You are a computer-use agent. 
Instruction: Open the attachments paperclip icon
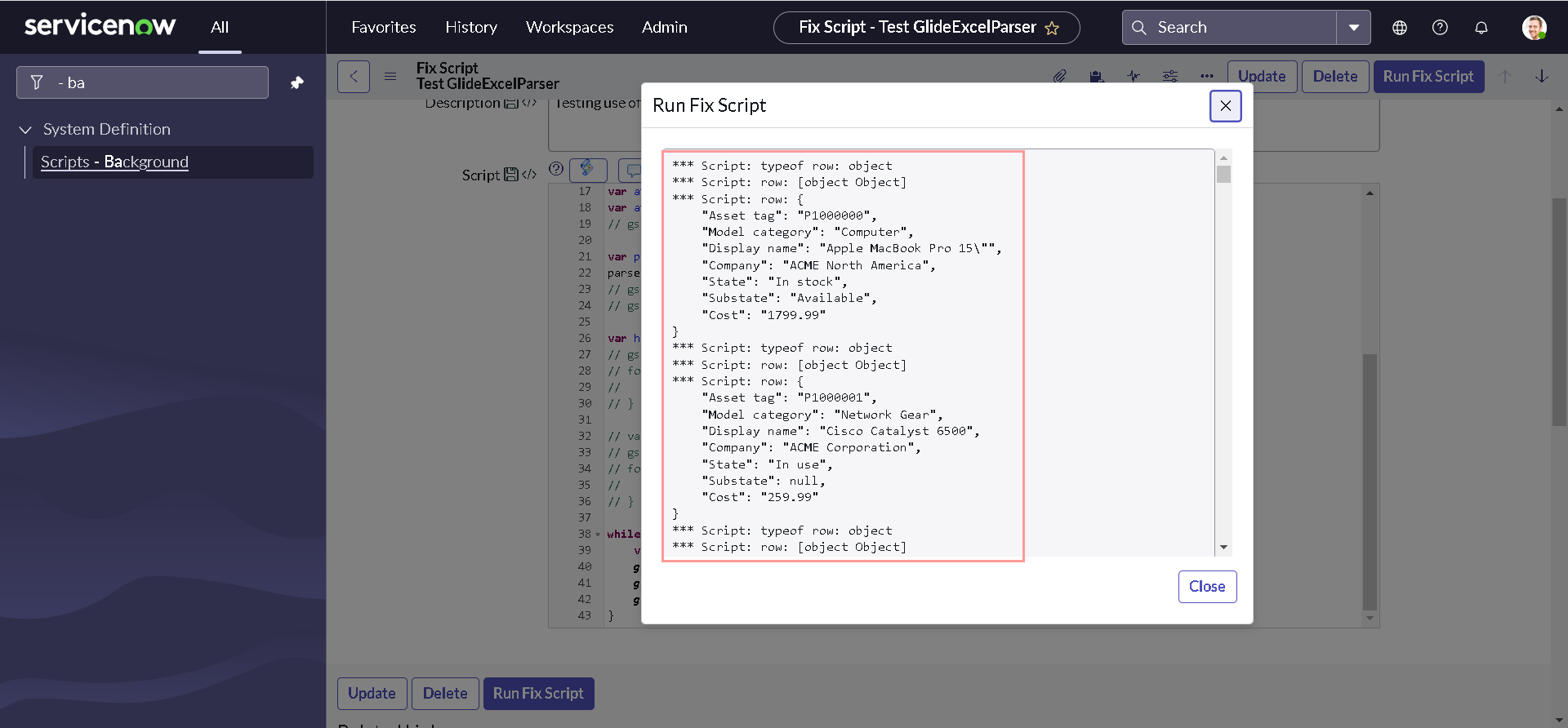(x=1059, y=77)
